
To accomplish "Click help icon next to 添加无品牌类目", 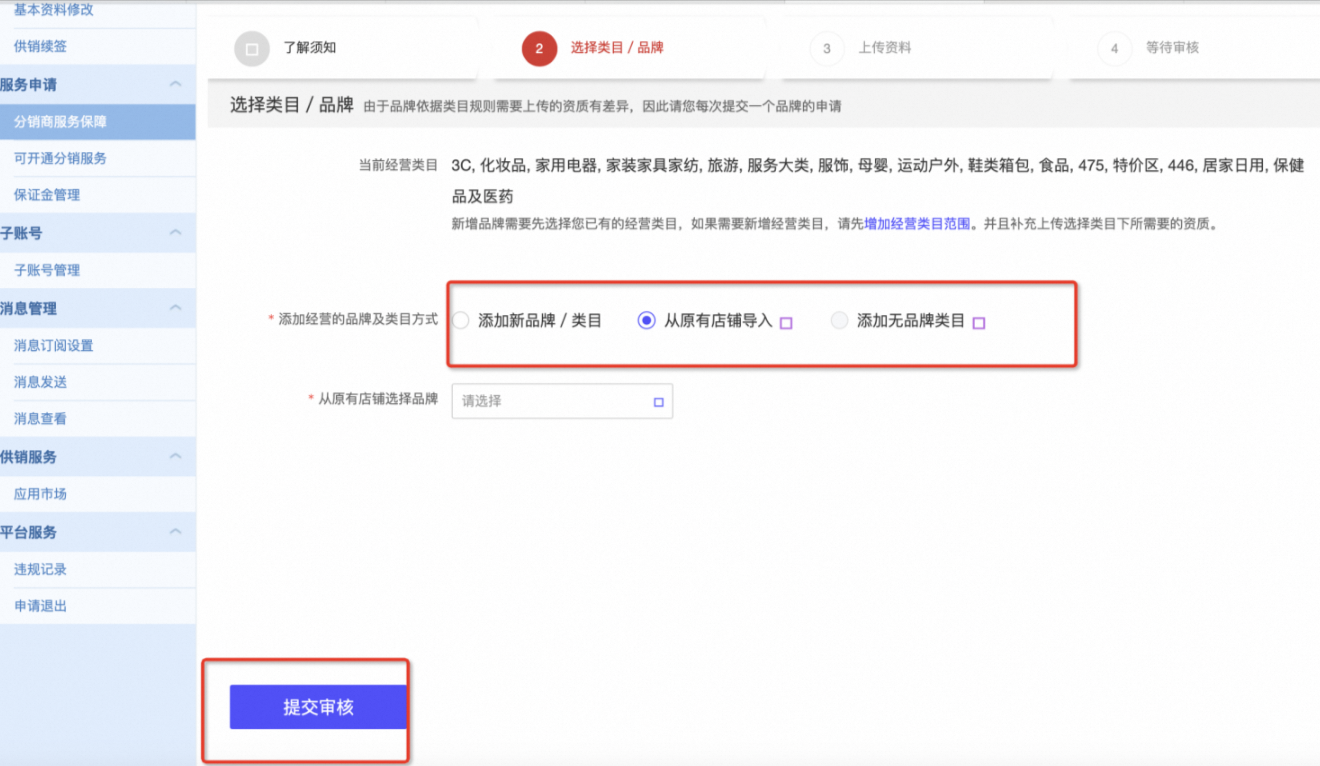I will click(979, 323).
